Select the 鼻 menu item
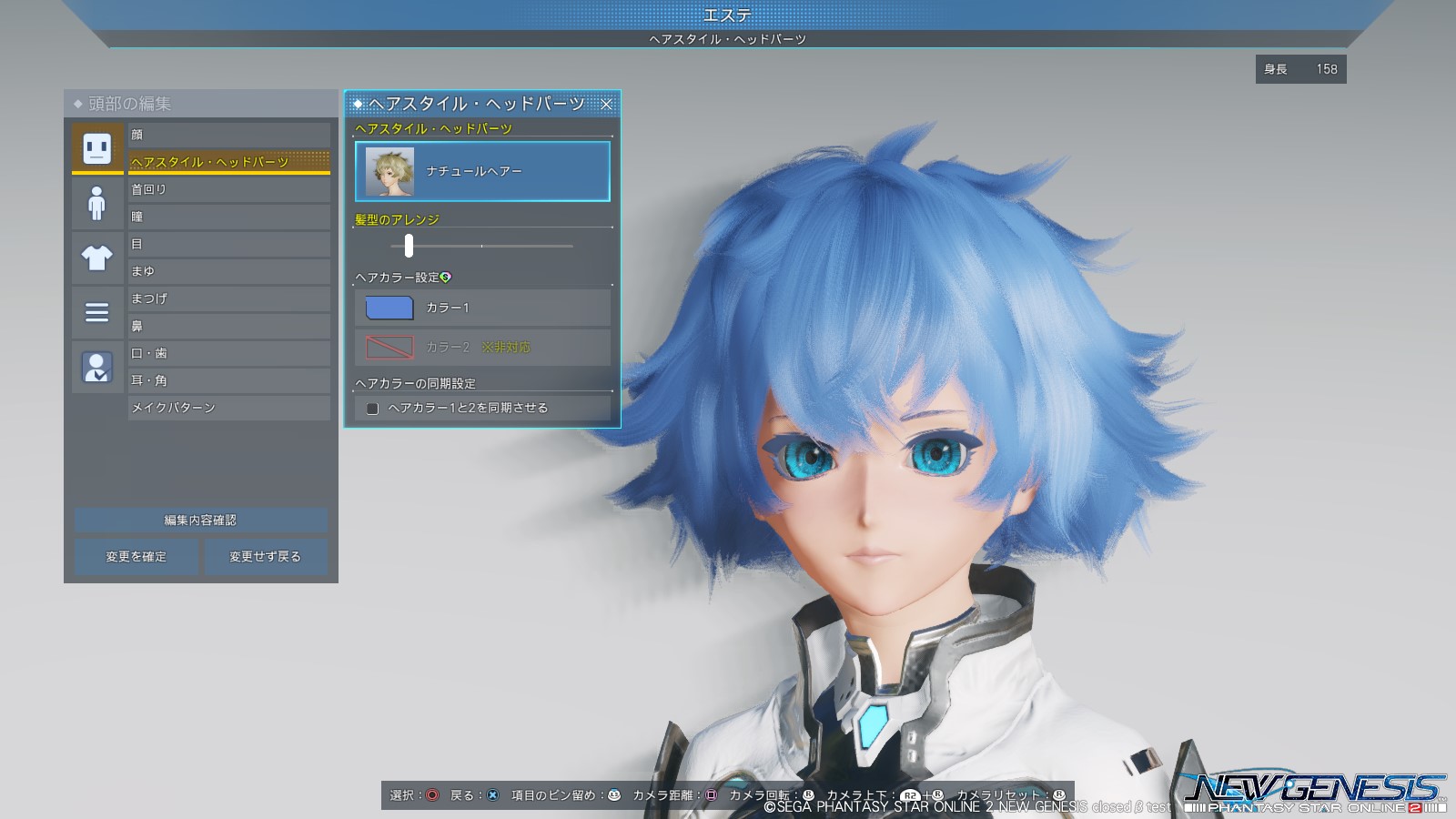The image size is (1456, 819). [x=229, y=326]
